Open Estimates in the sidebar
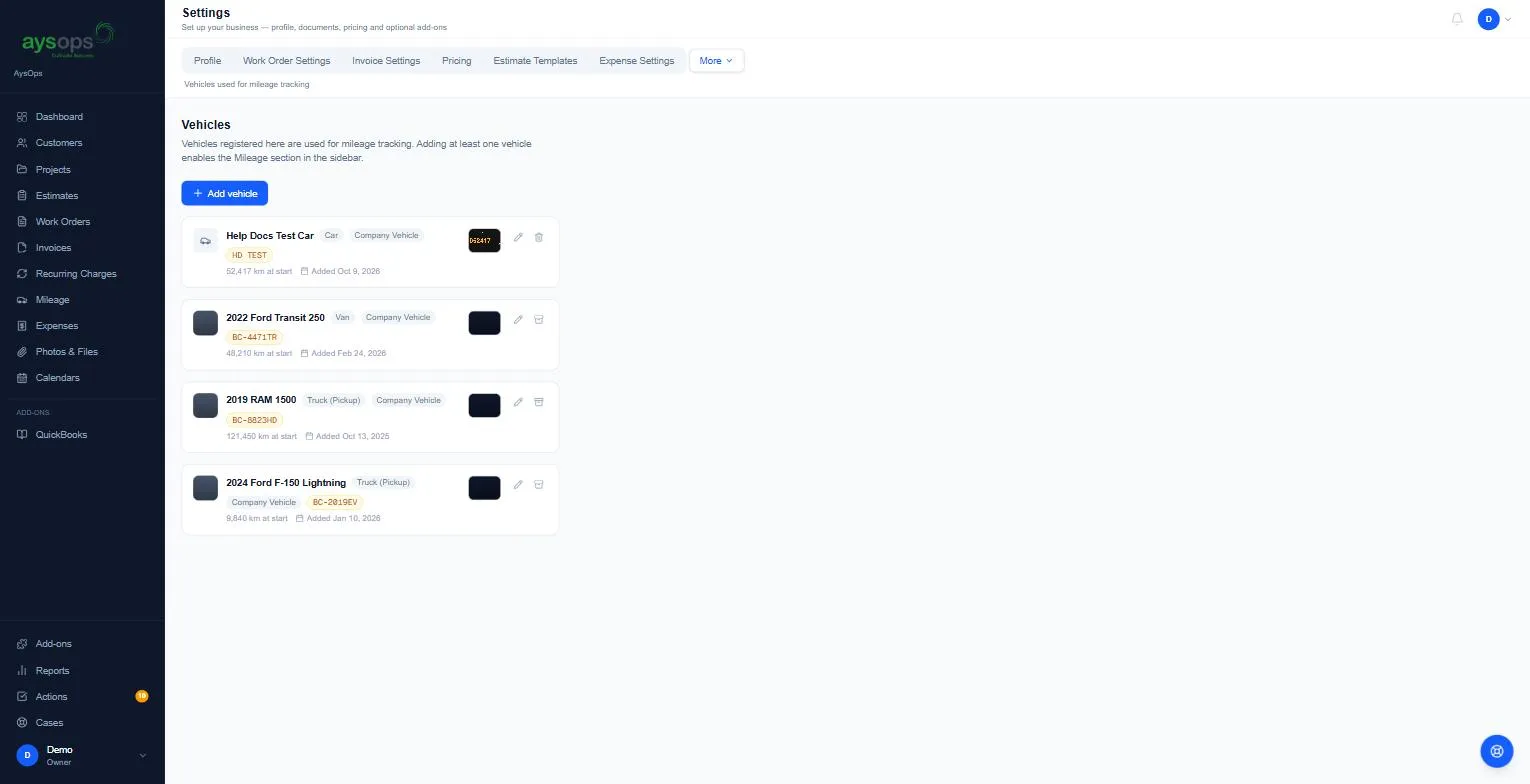Screen dimensions: 1530x784 pyautogui.click(x=82, y=196)
